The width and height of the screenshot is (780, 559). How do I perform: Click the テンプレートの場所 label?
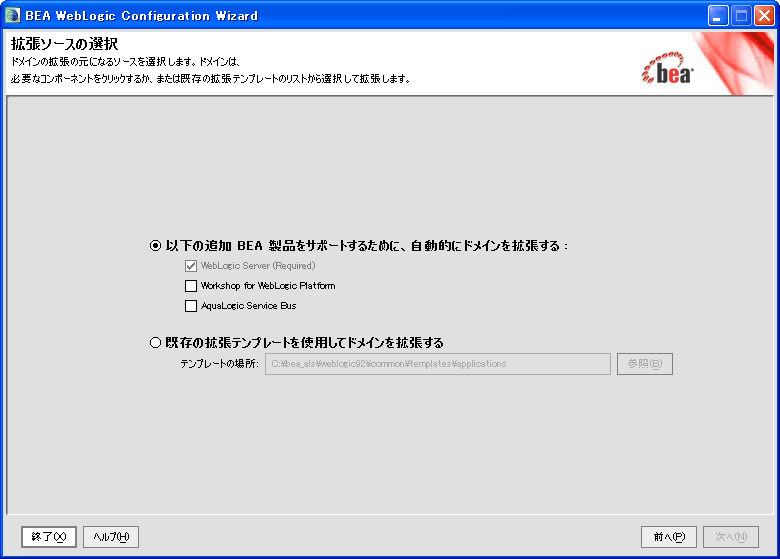[x=219, y=364]
